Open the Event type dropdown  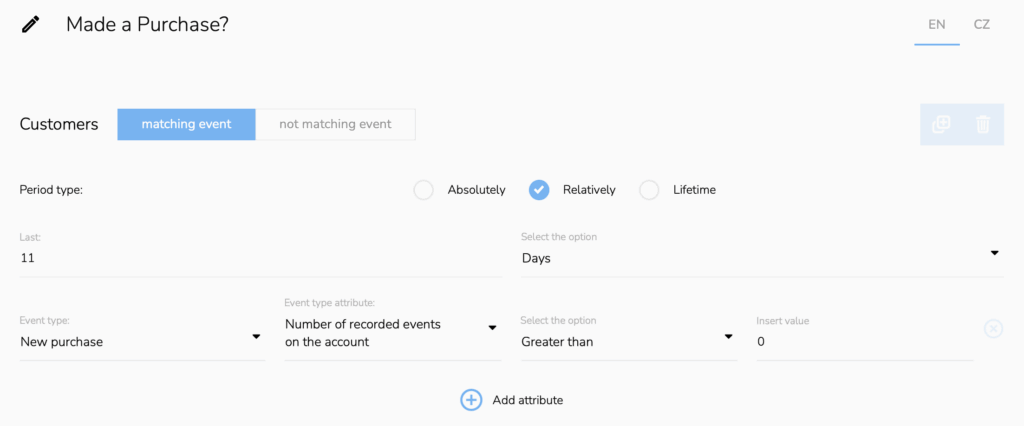pos(141,342)
